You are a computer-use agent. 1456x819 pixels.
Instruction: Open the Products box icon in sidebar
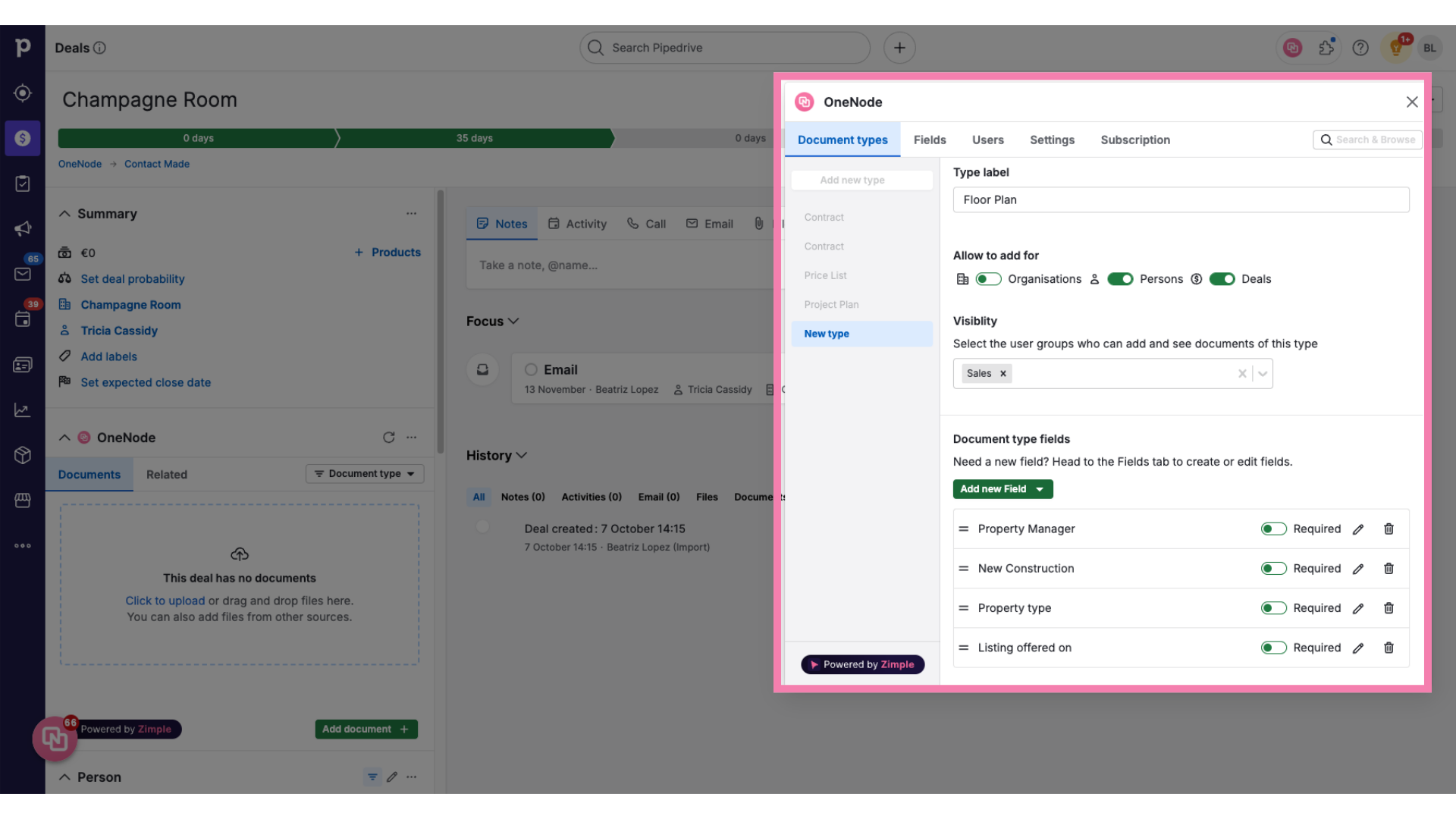23,455
